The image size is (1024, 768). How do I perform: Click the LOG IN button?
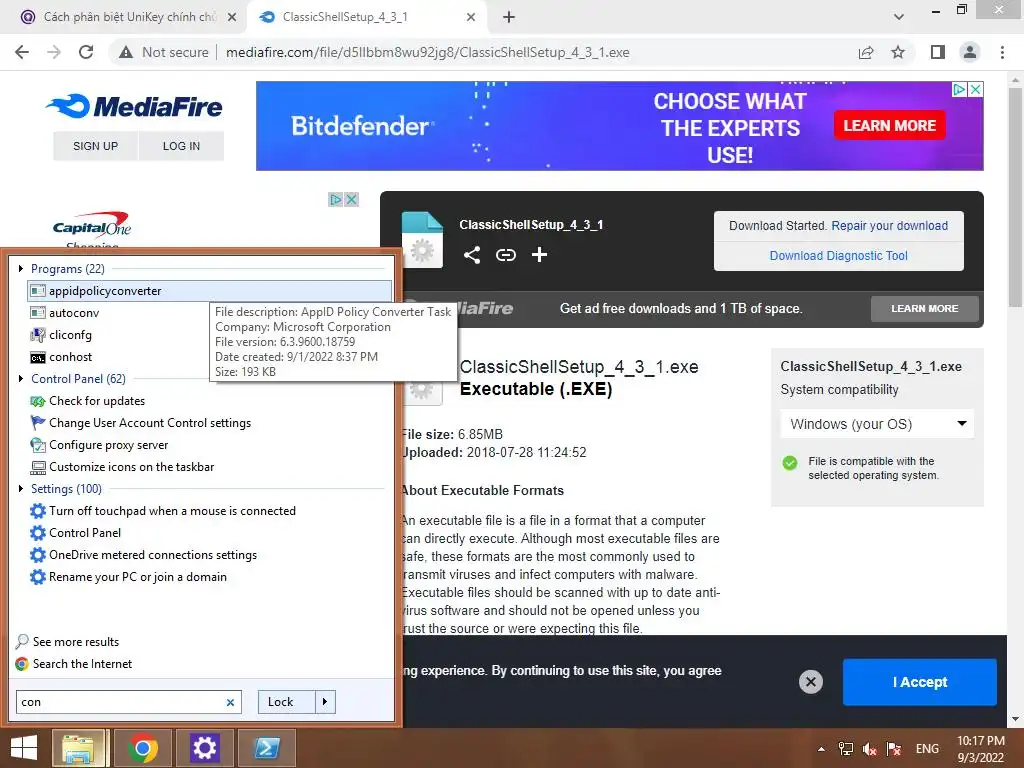click(181, 146)
